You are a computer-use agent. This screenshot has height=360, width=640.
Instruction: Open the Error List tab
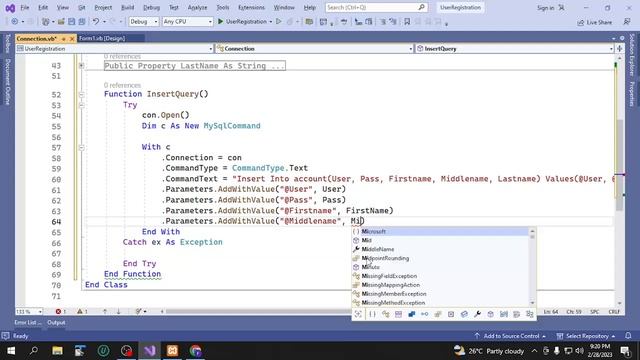point(27,322)
